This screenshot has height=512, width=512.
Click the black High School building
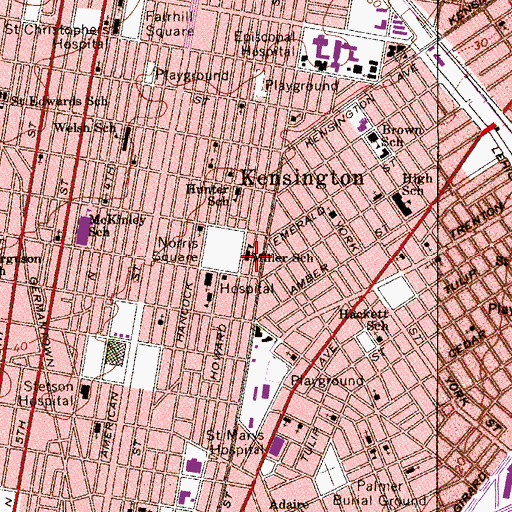[402, 204]
